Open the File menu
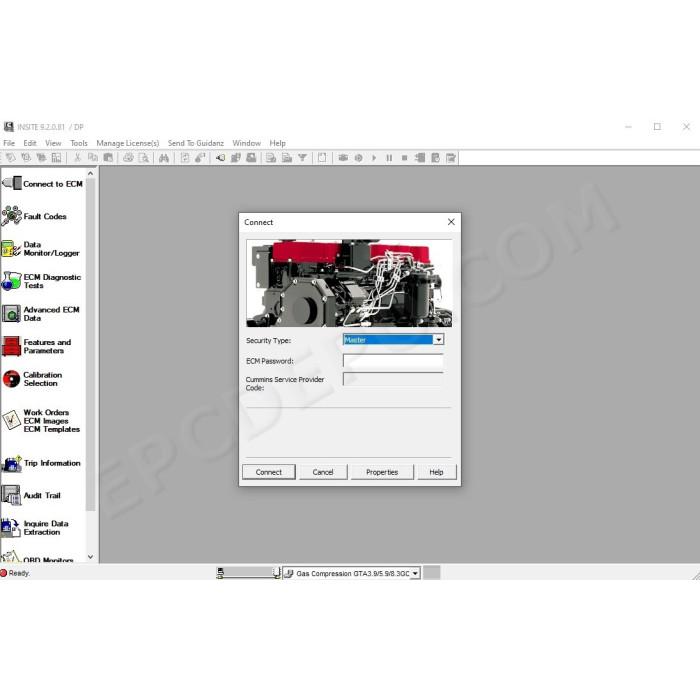Image resolution: width=700 pixels, height=700 pixels. [x=9, y=143]
